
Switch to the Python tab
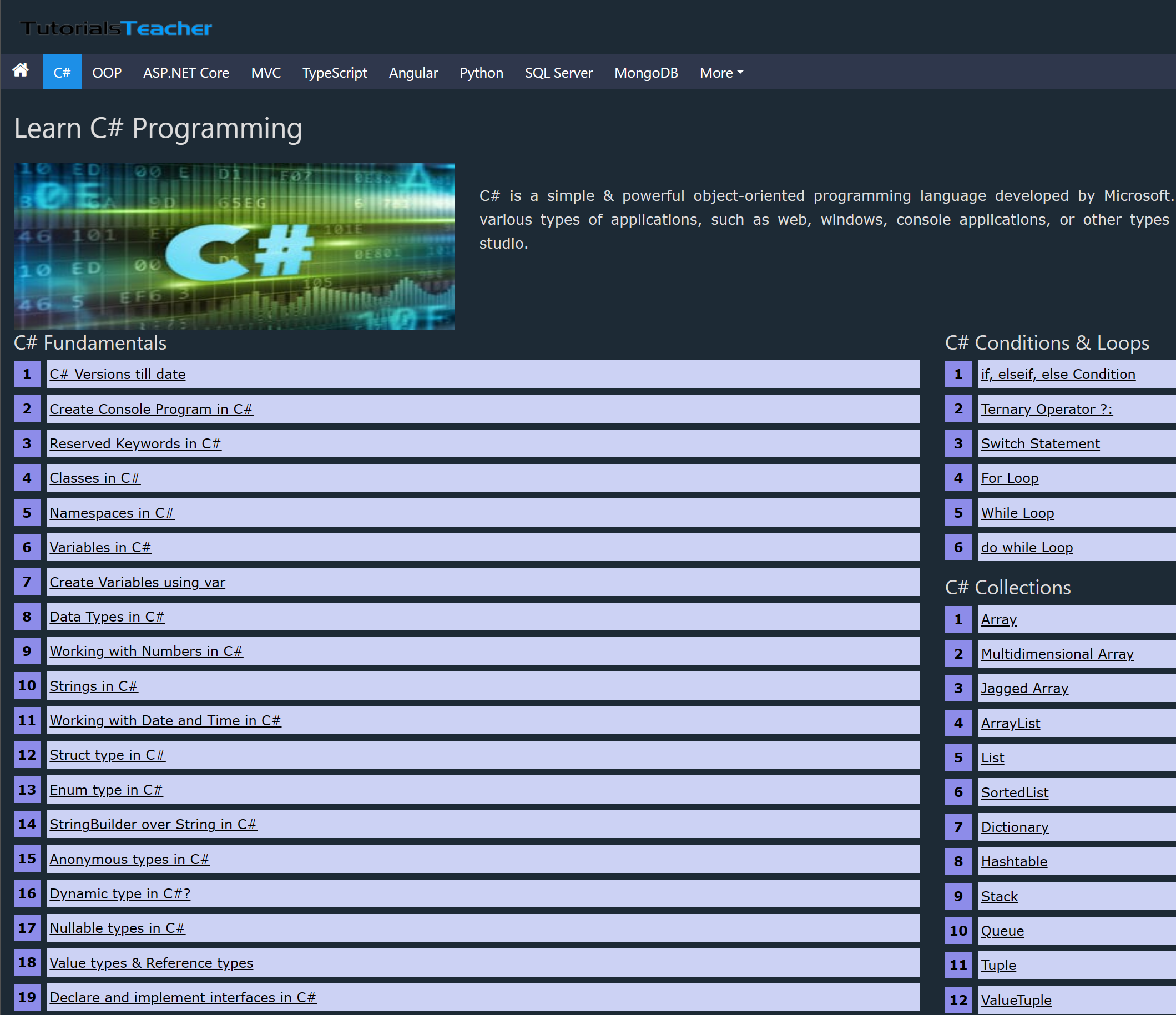coord(481,73)
